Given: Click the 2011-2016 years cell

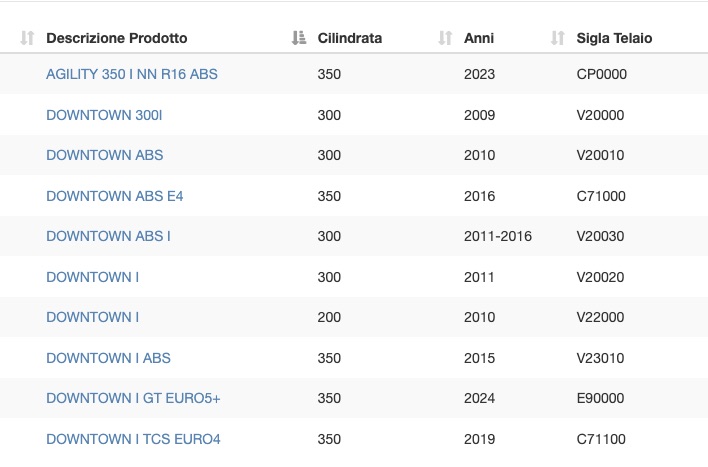Looking at the screenshot, I should tap(498, 236).
